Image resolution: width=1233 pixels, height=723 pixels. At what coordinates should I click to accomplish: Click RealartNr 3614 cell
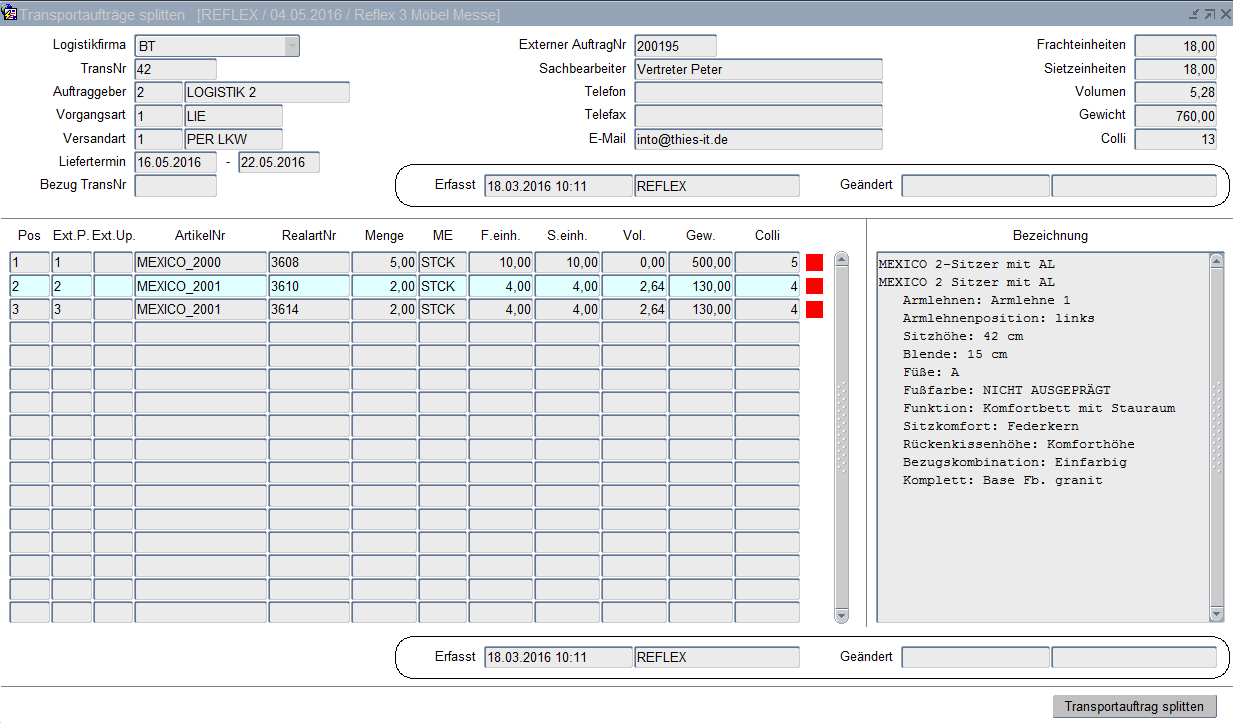pos(308,309)
